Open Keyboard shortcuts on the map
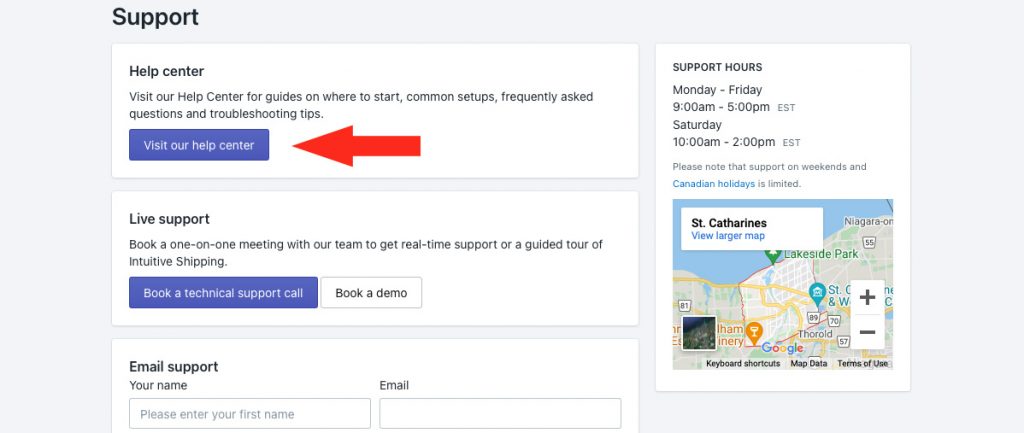 tap(743, 364)
